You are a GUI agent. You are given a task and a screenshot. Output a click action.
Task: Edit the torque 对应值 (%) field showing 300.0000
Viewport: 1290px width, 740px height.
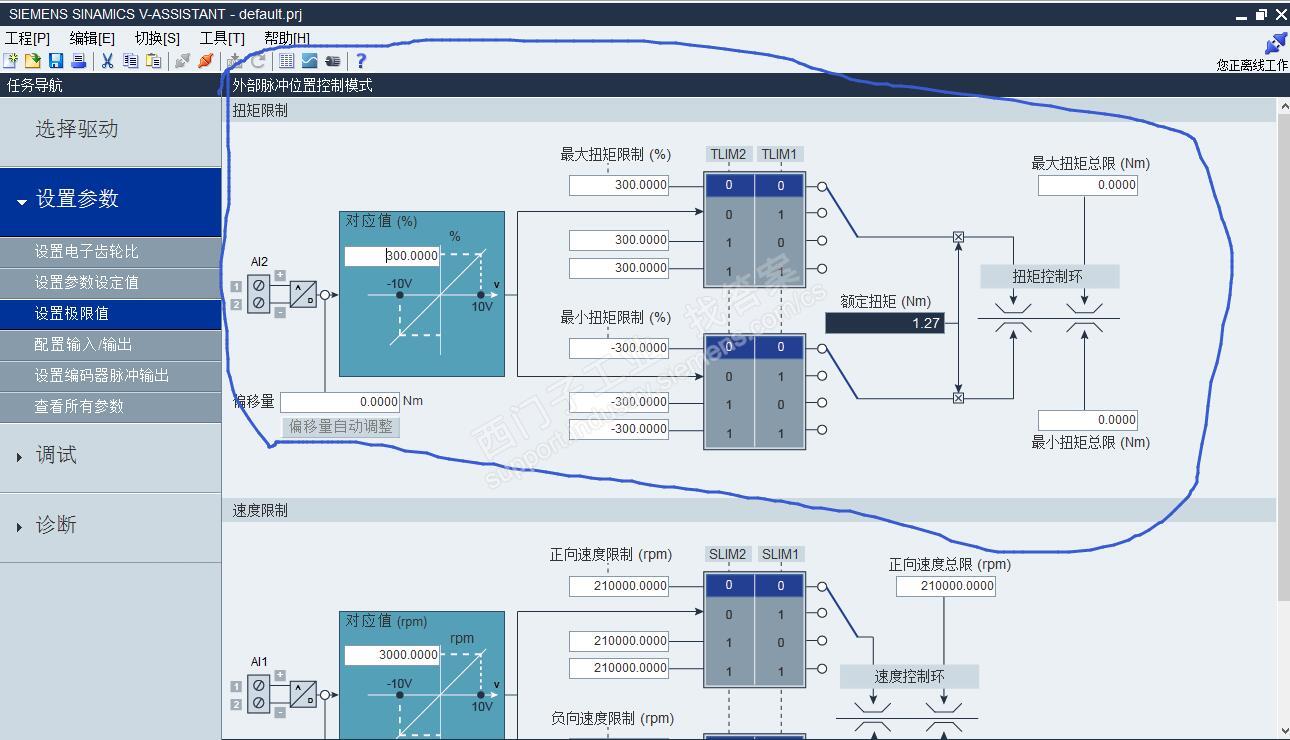click(x=392, y=256)
